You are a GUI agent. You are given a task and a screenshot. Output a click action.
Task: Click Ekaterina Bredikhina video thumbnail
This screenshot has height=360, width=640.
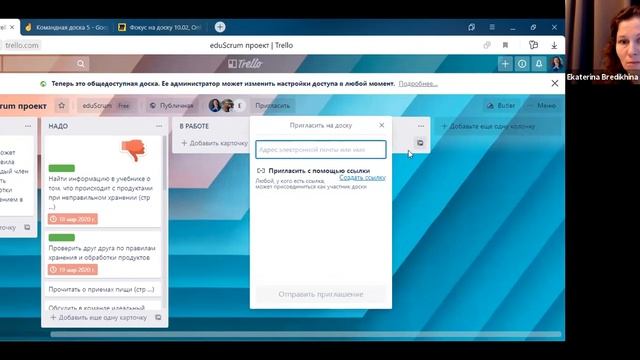[603, 42]
